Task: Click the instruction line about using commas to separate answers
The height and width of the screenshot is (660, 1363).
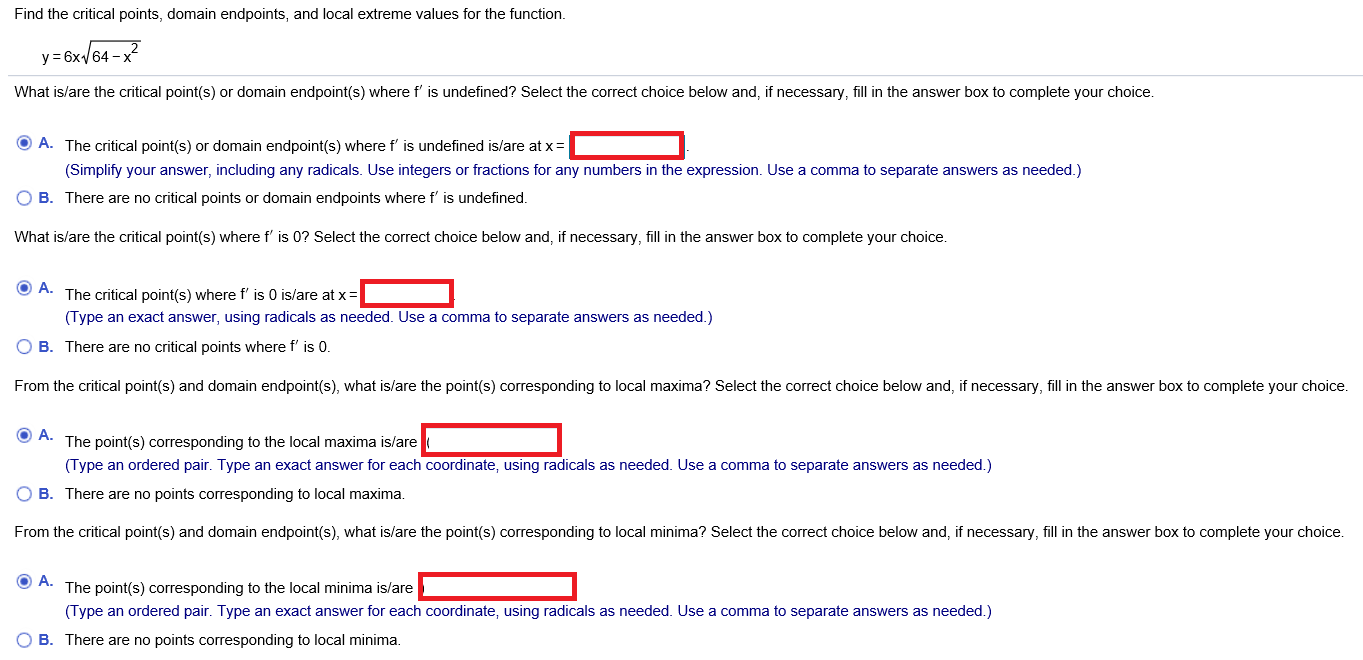Action: click(528, 610)
